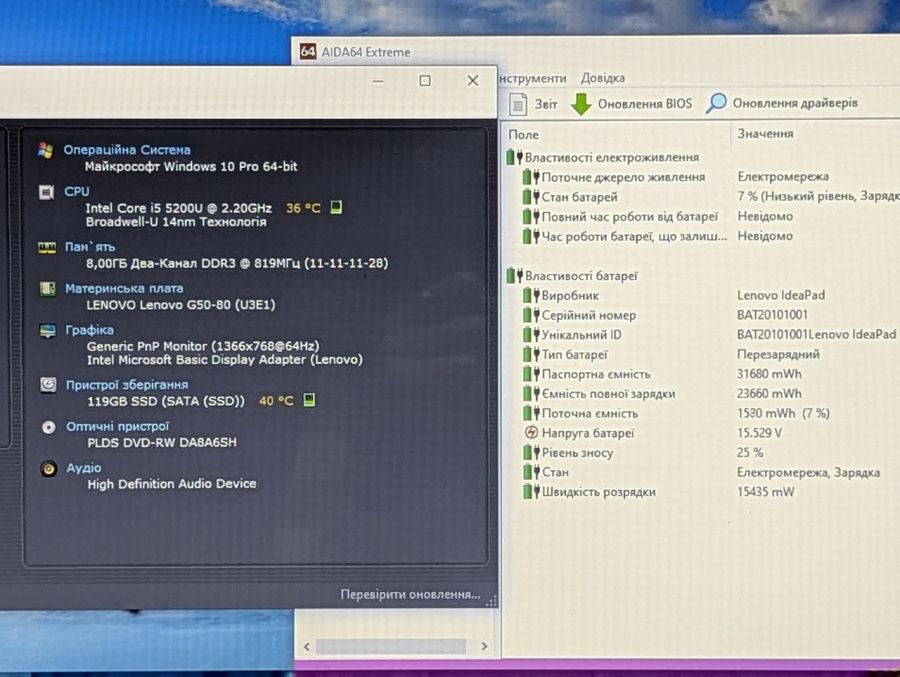Click the RAM stick icon beside Пам'ять

[x=46, y=247]
